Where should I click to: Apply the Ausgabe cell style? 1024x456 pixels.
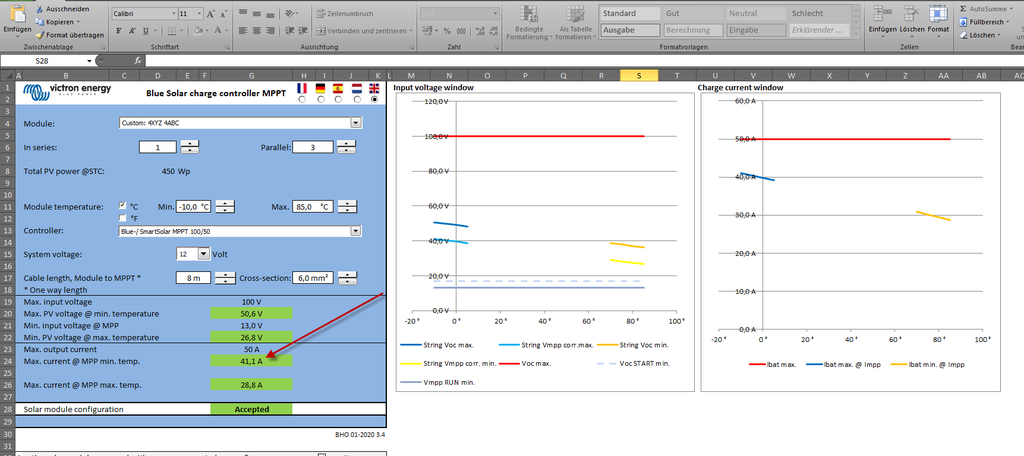(630, 30)
